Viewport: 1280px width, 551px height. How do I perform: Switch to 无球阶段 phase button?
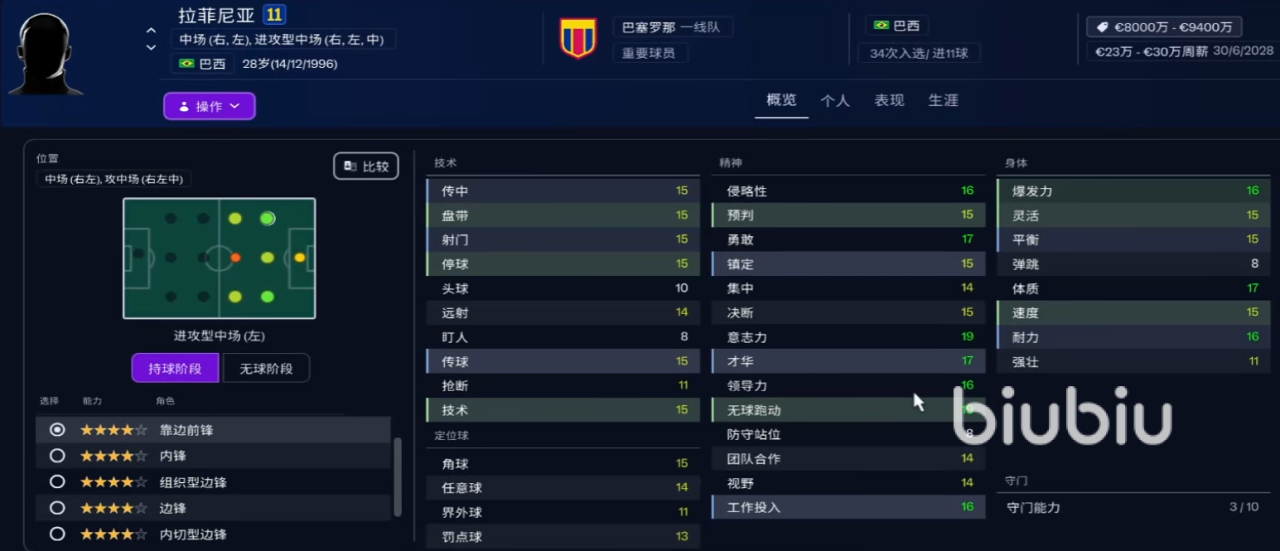coord(266,368)
